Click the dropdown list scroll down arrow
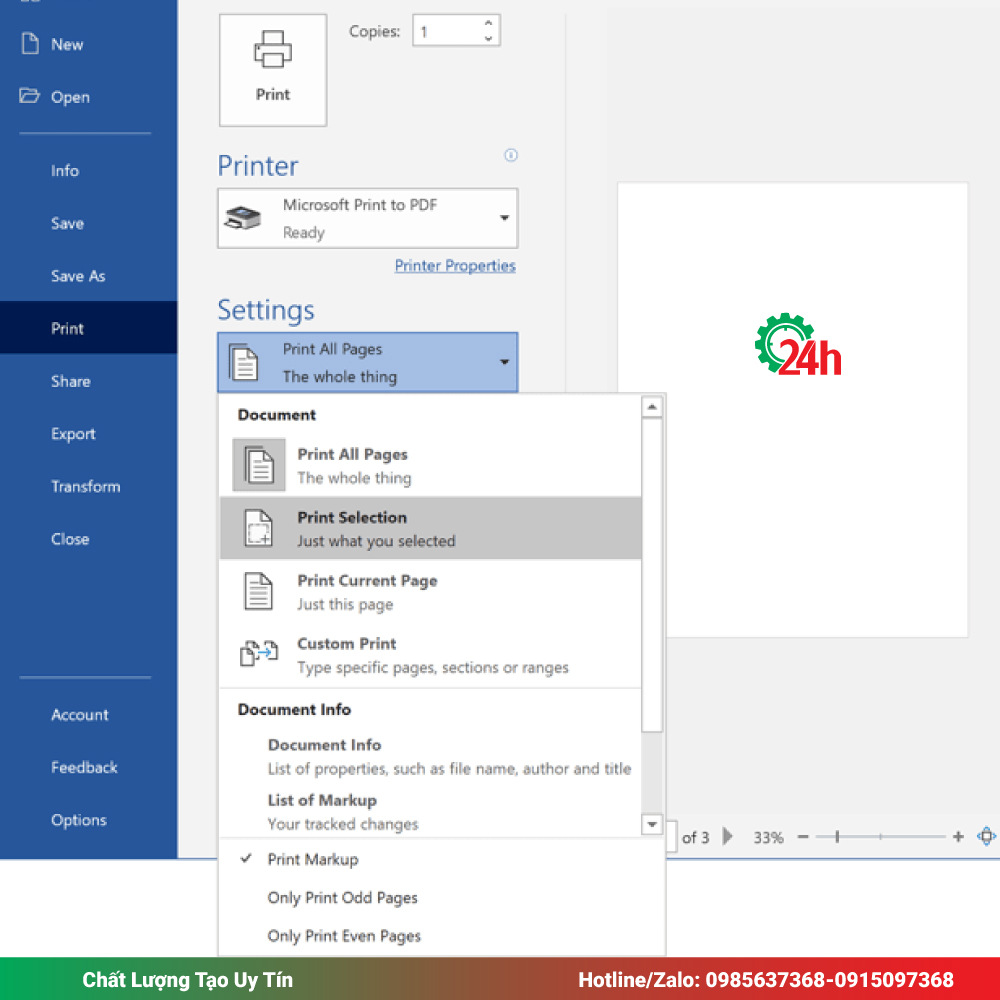1000x1000 pixels. (x=652, y=824)
